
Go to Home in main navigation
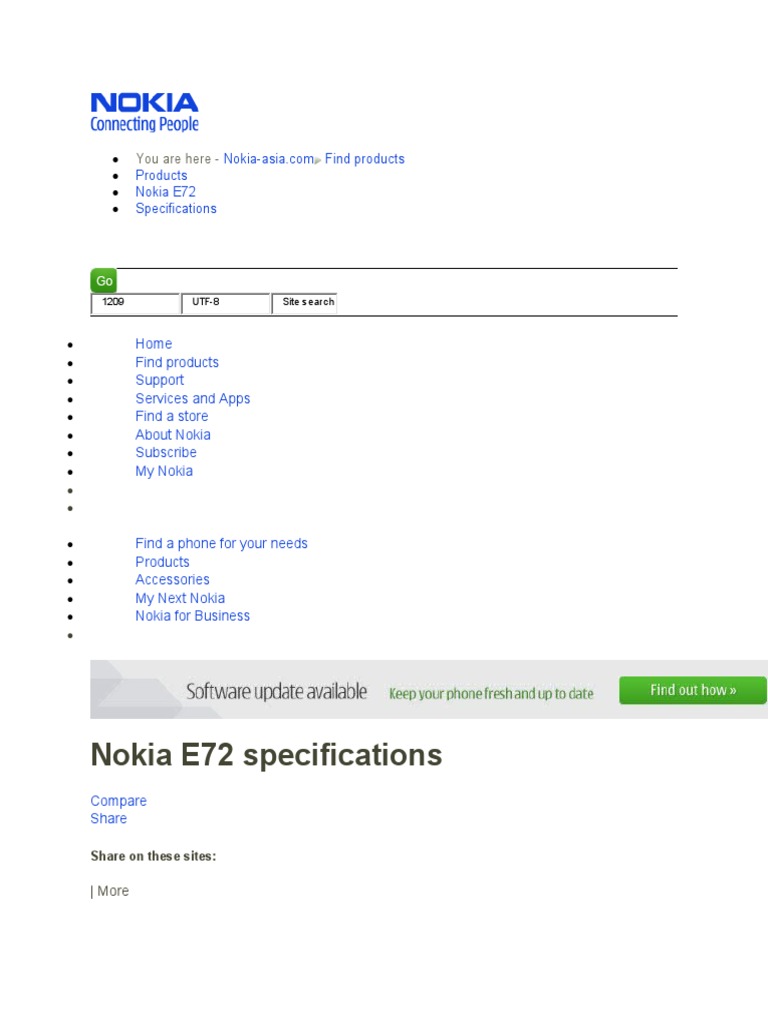[153, 344]
